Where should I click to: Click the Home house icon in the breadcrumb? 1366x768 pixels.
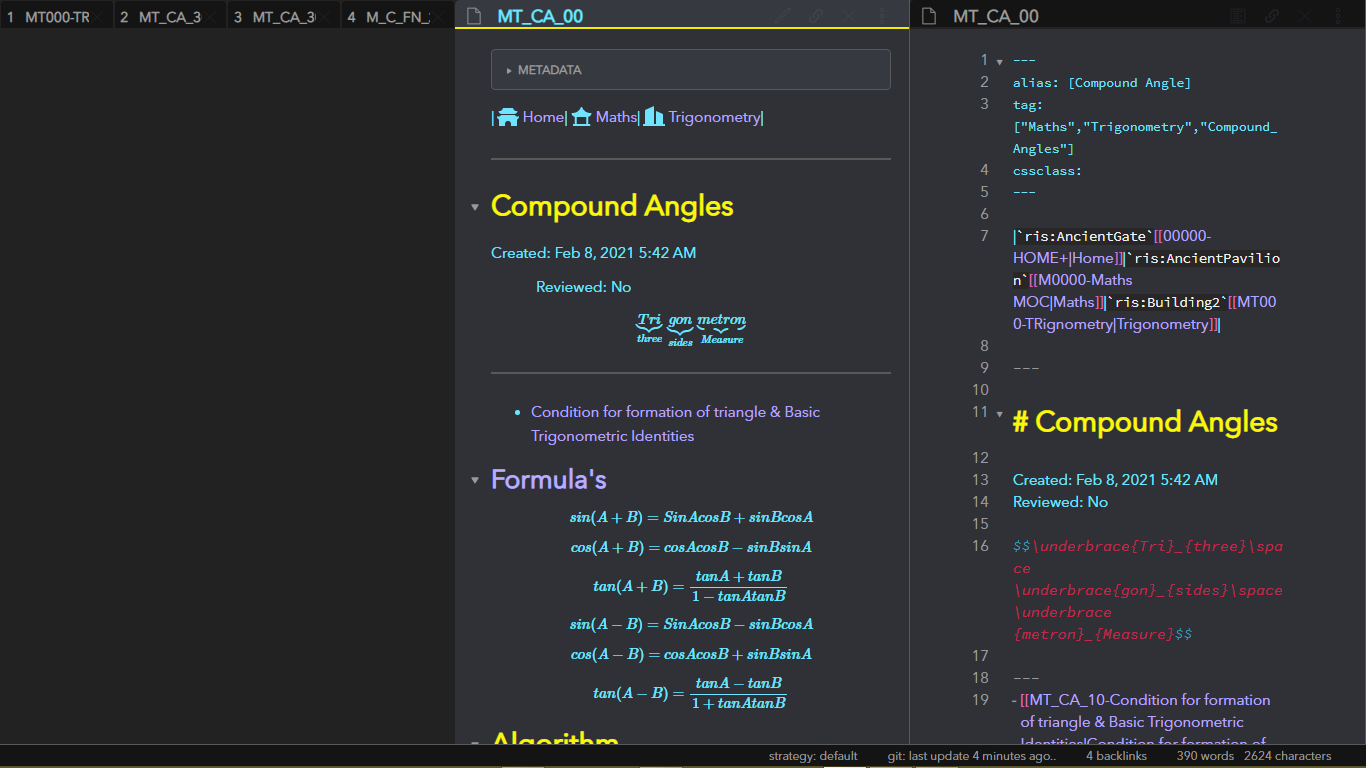(506, 116)
